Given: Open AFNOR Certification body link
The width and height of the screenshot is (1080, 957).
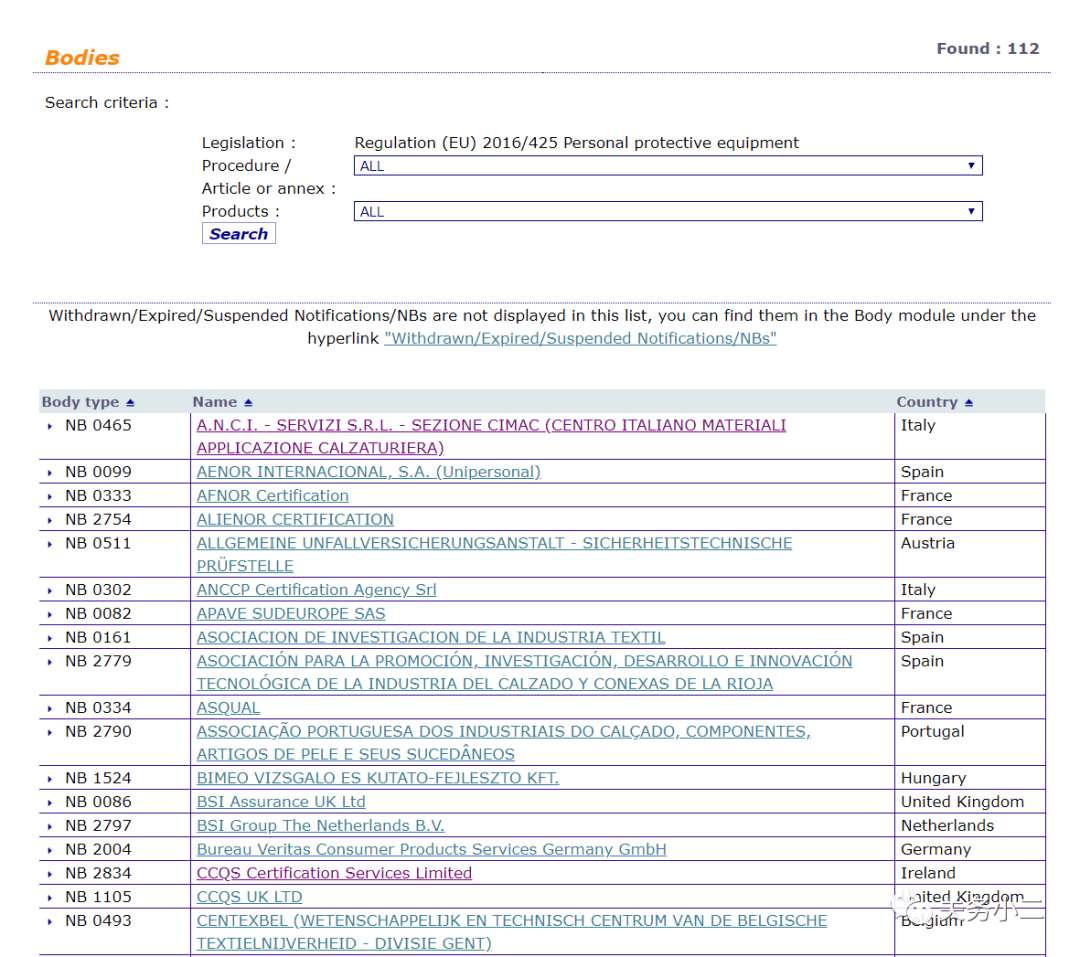Looking at the screenshot, I should [273, 496].
